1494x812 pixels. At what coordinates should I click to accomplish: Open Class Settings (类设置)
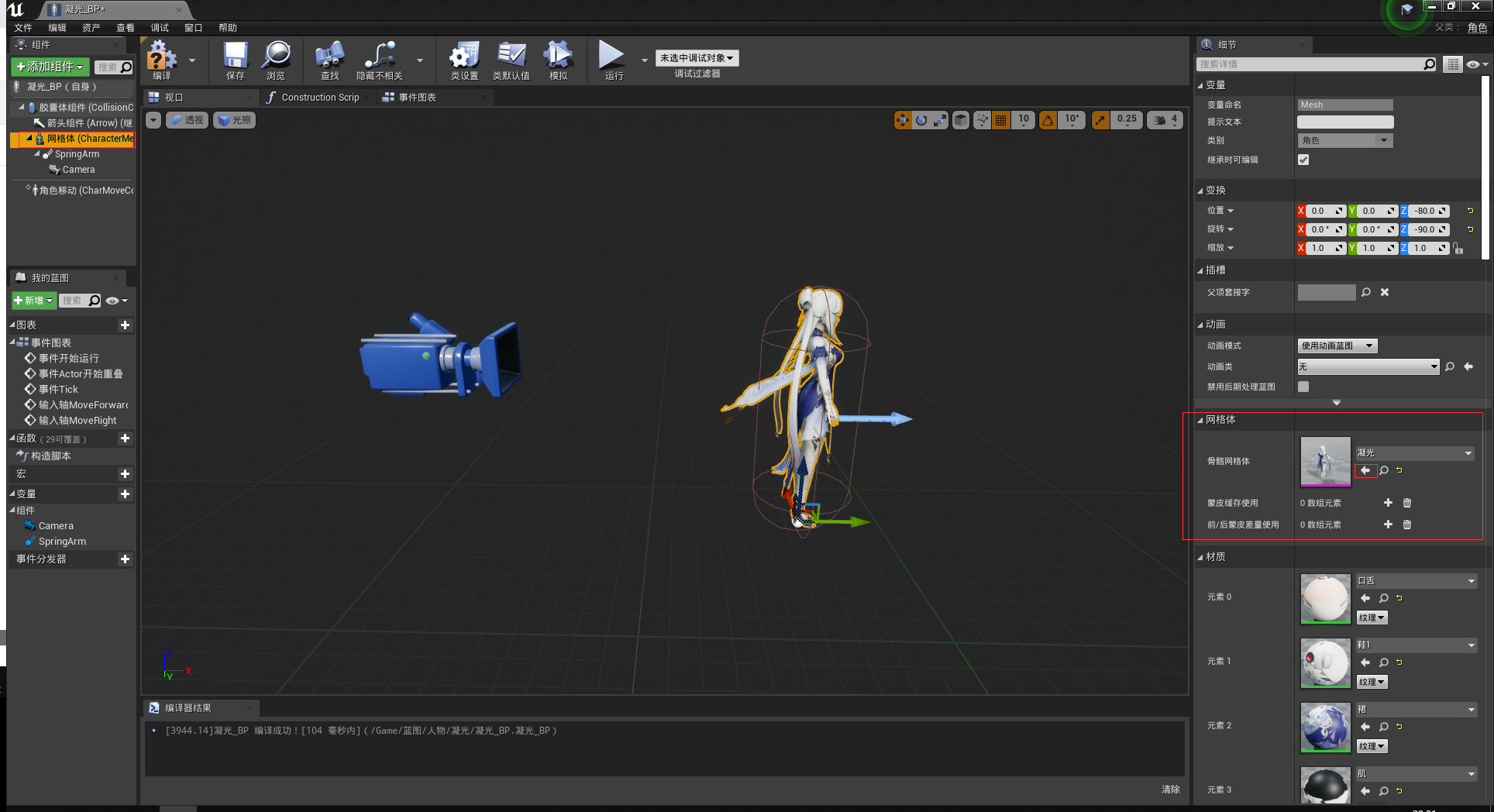coord(464,60)
